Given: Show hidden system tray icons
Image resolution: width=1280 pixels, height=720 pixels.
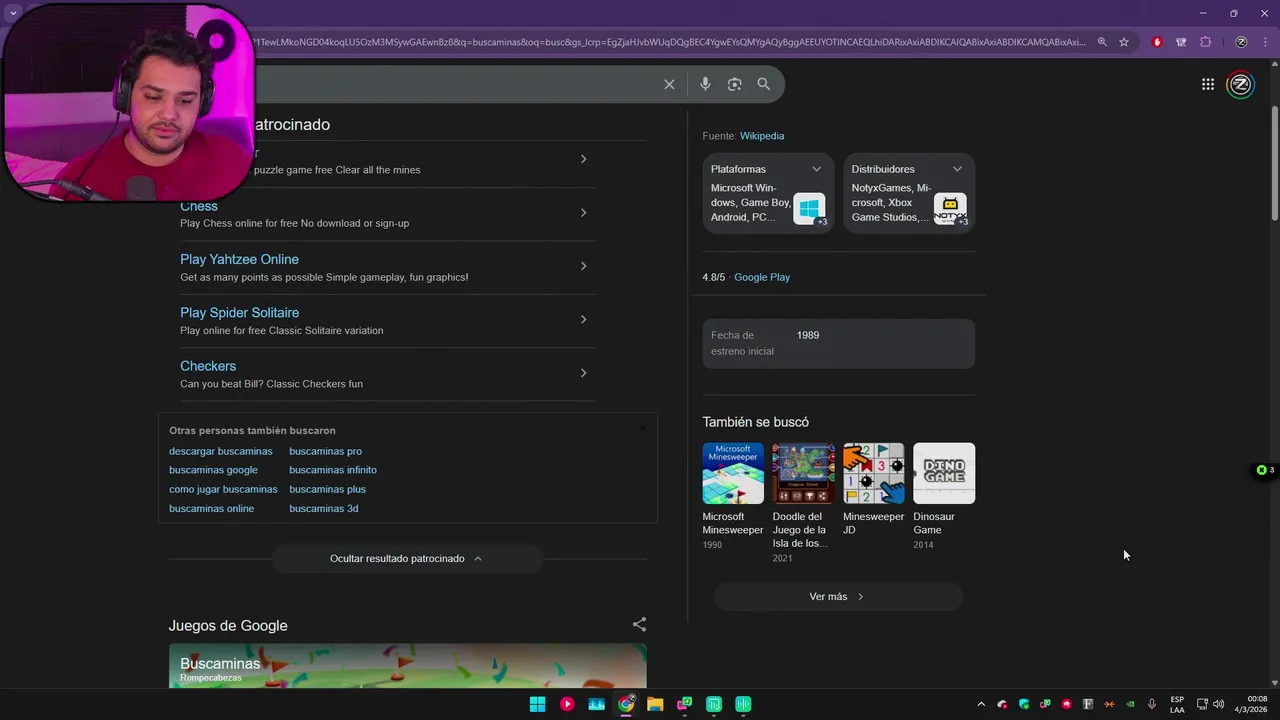Looking at the screenshot, I should click(x=981, y=704).
